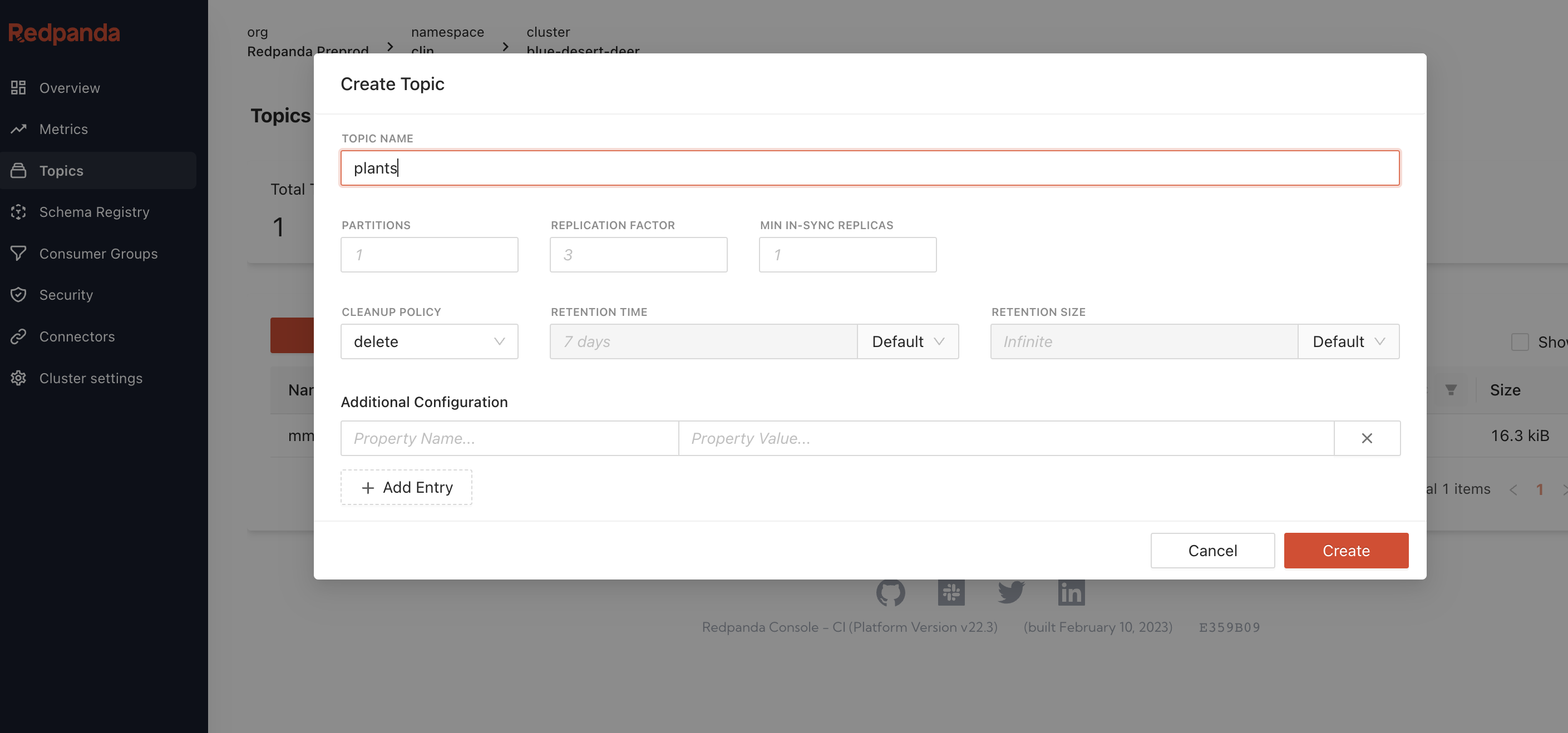Open the Consumer Groups menu item
The height and width of the screenshot is (733, 1568).
click(x=98, y=254)
